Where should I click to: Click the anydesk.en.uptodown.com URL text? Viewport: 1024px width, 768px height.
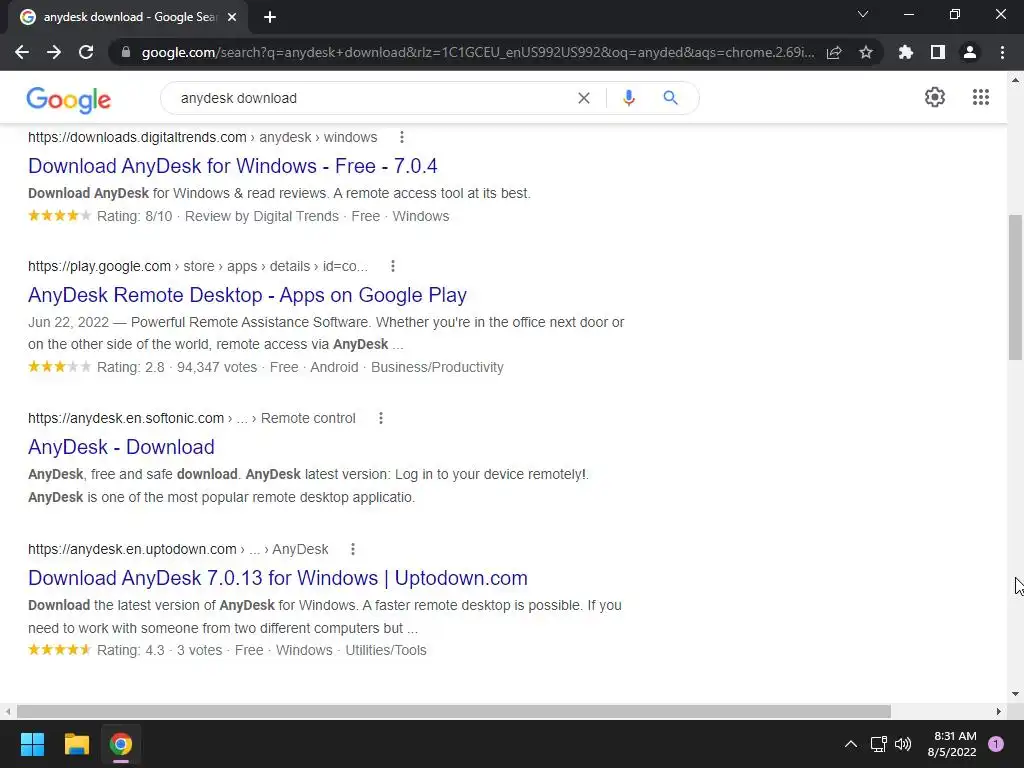point(132,549)
